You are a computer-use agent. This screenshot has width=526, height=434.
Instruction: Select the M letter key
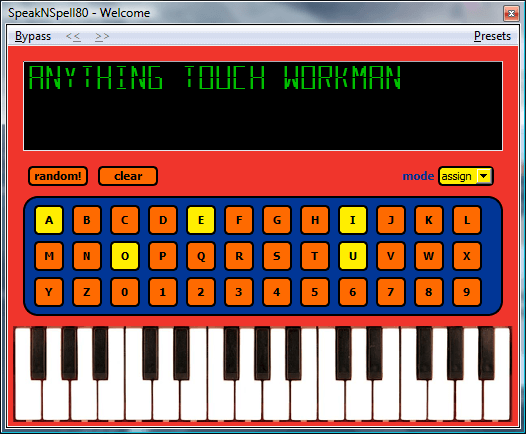pyautogui.click(x=49, y=256)
